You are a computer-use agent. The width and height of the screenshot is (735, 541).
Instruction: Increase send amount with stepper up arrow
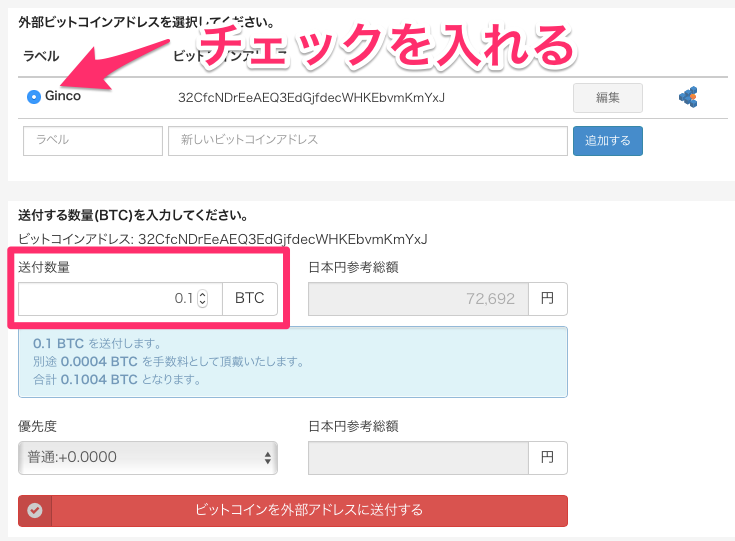pyautogui.click(x=203, y=294)
